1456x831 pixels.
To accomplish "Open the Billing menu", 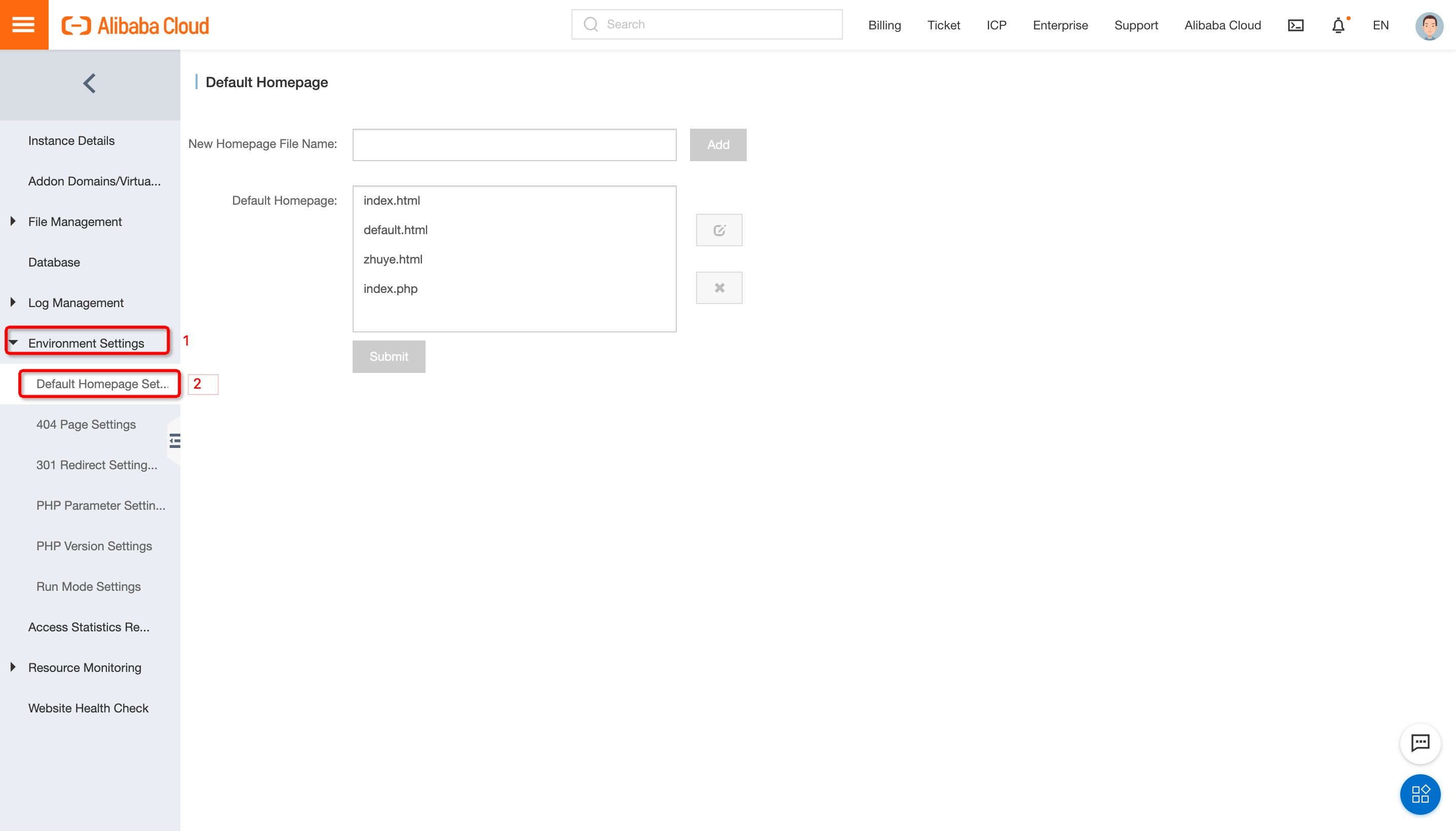I will (x=884, y=25).
